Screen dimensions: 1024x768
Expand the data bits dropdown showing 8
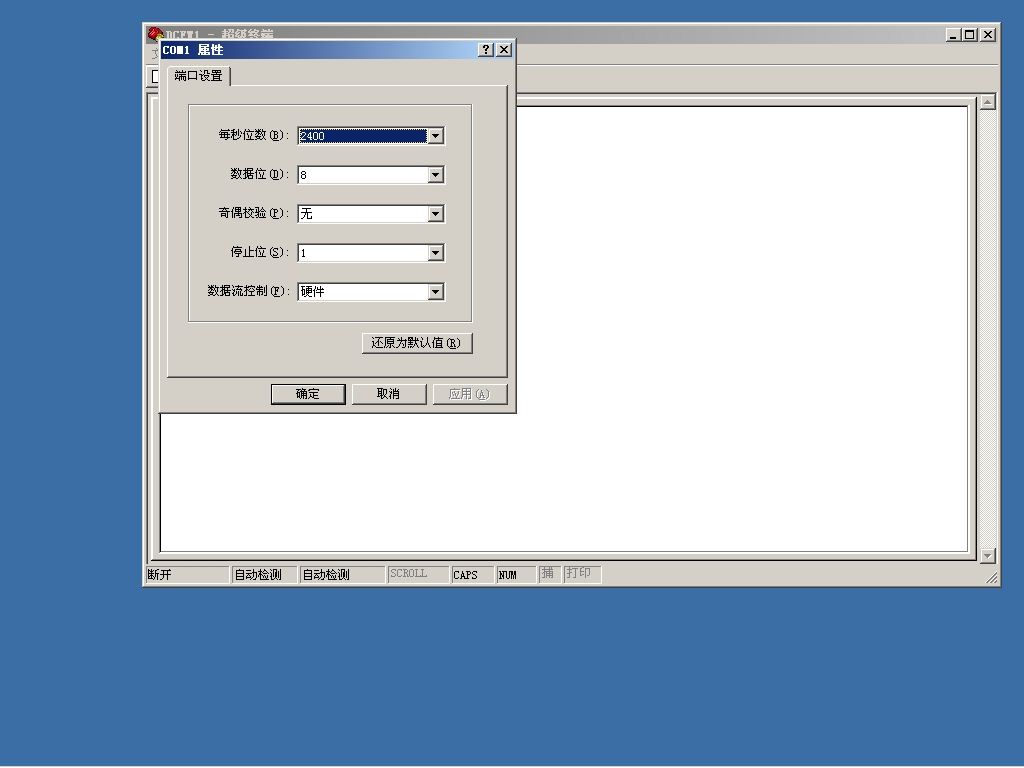(436, 175)
